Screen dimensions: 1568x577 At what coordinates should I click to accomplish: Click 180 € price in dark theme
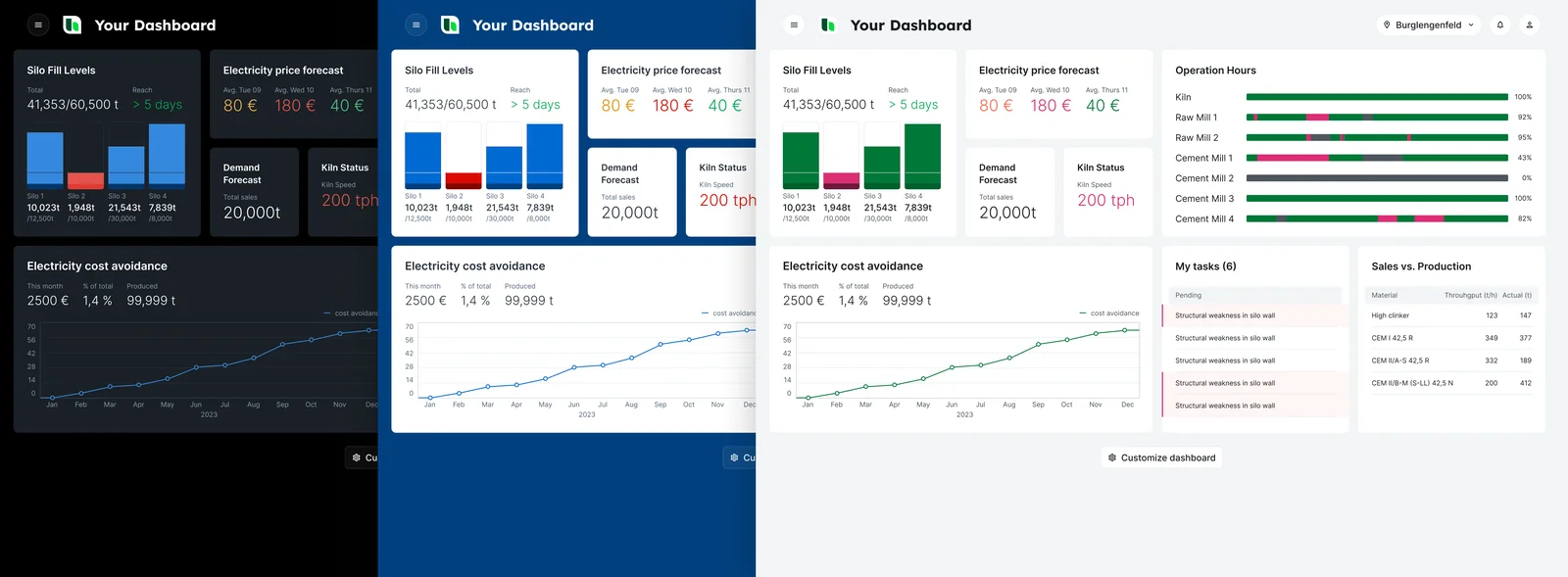coord(295,105)
